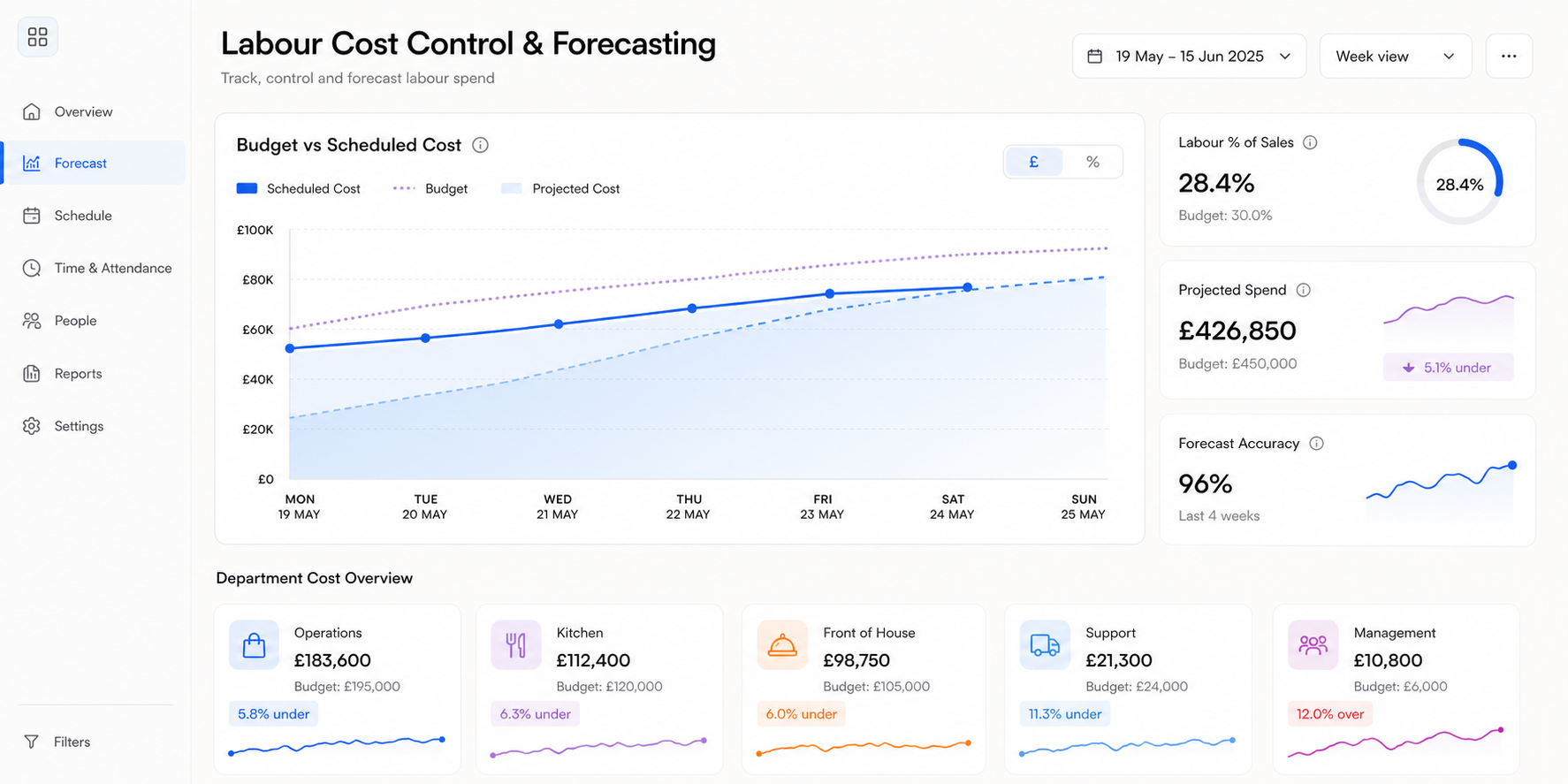Click the app grid logo icon
Image resolution: width=1568 pixels, height=784 pixels.
tap(37, 37)
